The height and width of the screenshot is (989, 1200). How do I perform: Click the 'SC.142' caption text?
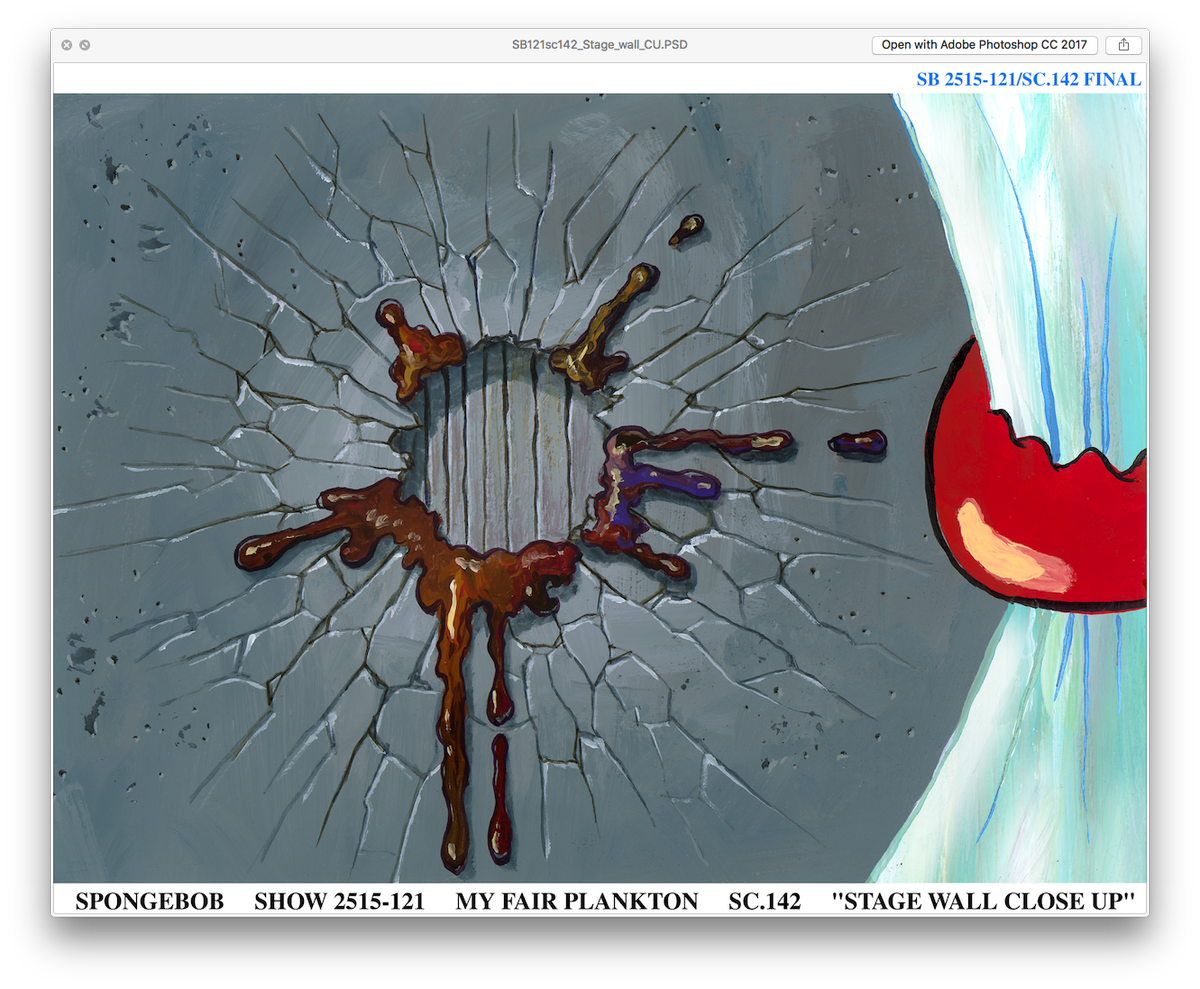(765, 901)
